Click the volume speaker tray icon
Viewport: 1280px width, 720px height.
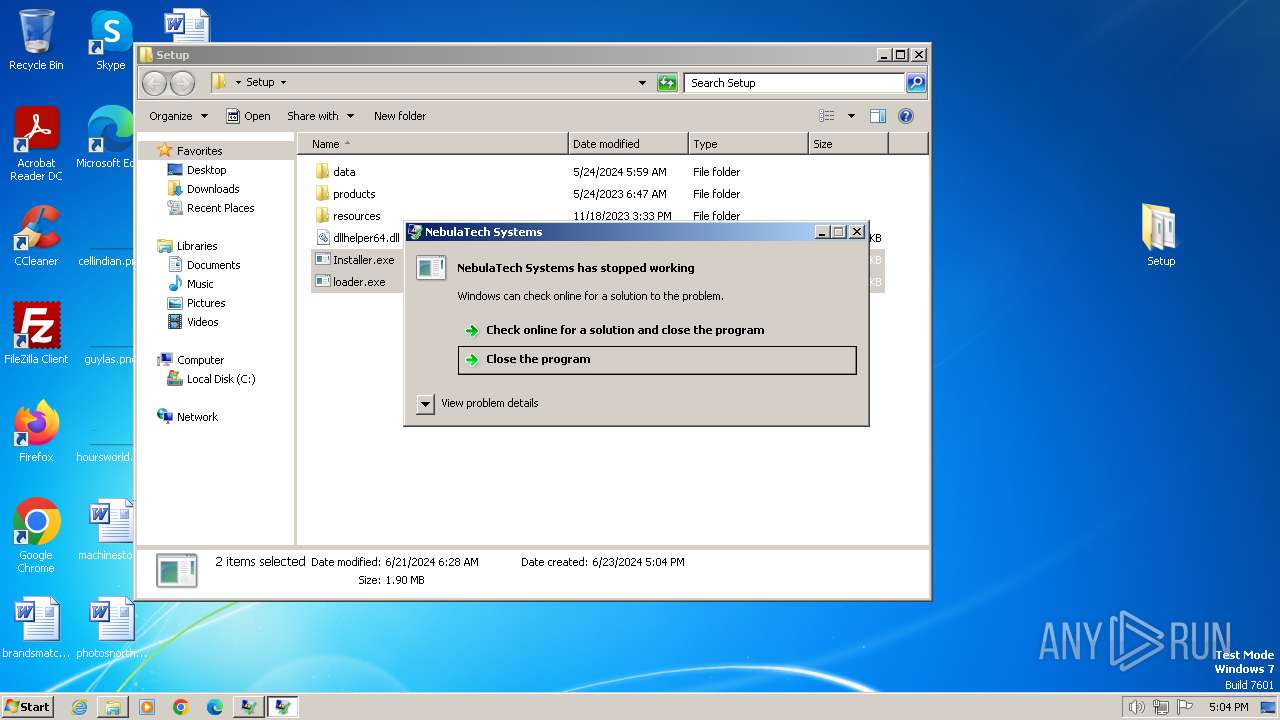[x=1136, y=707]
